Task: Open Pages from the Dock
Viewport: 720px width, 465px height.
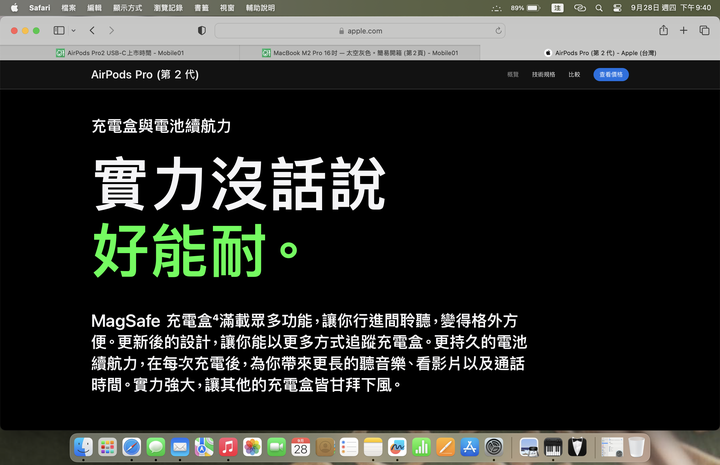Action: tap(445, 447)
